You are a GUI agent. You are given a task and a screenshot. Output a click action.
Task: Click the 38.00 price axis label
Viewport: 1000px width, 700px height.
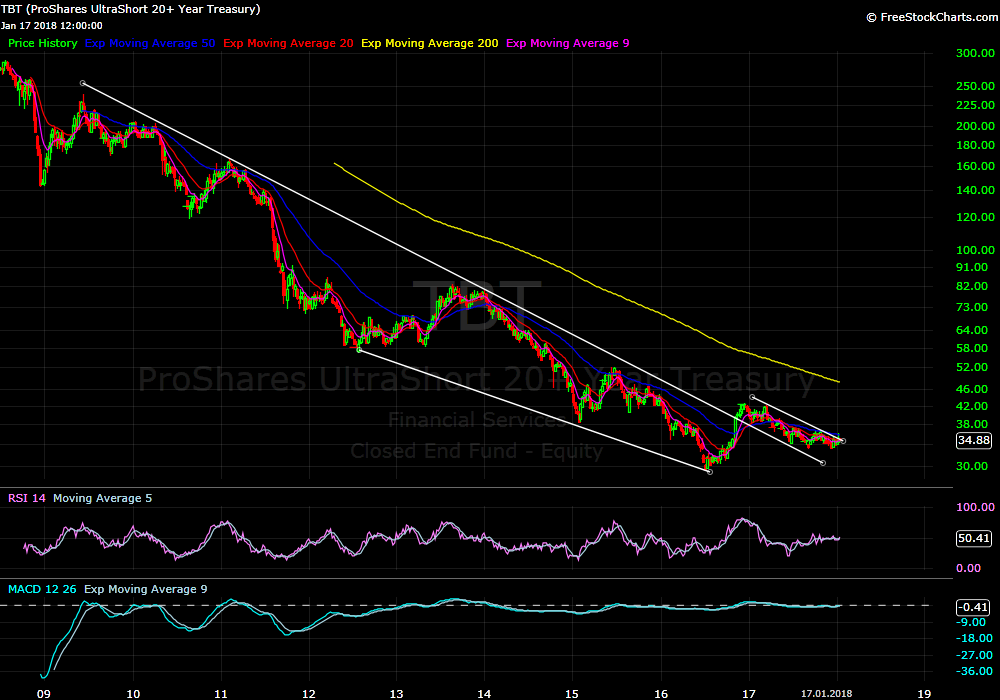pyautogui.click(x=972, y=424)
